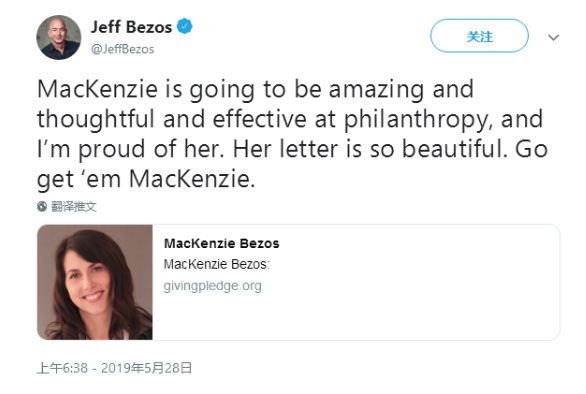
Task: Visit the @JeffBezos handle link
Action: tap(123, 49)
